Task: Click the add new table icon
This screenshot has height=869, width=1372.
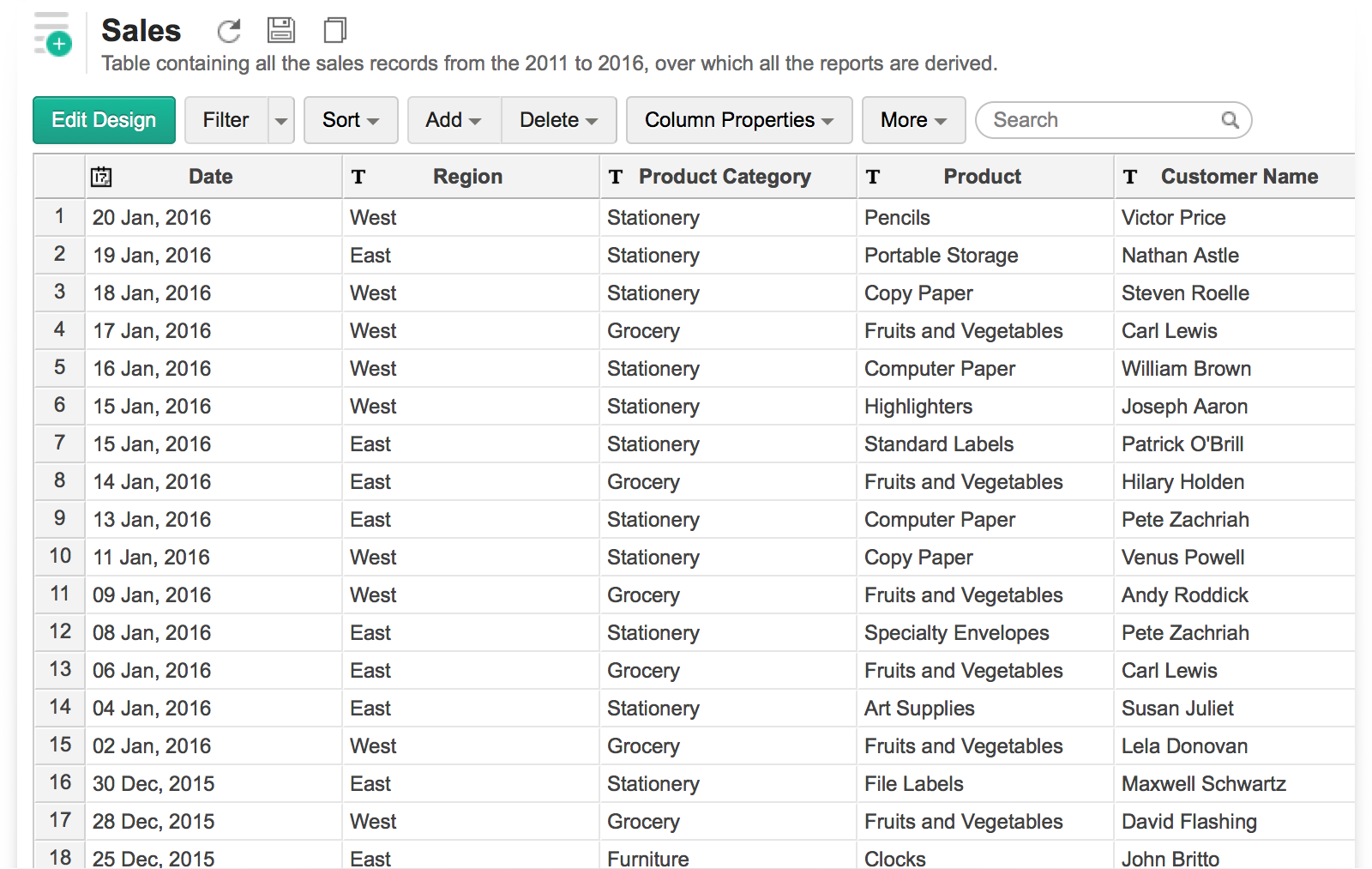Action: (x=54, y=36)
